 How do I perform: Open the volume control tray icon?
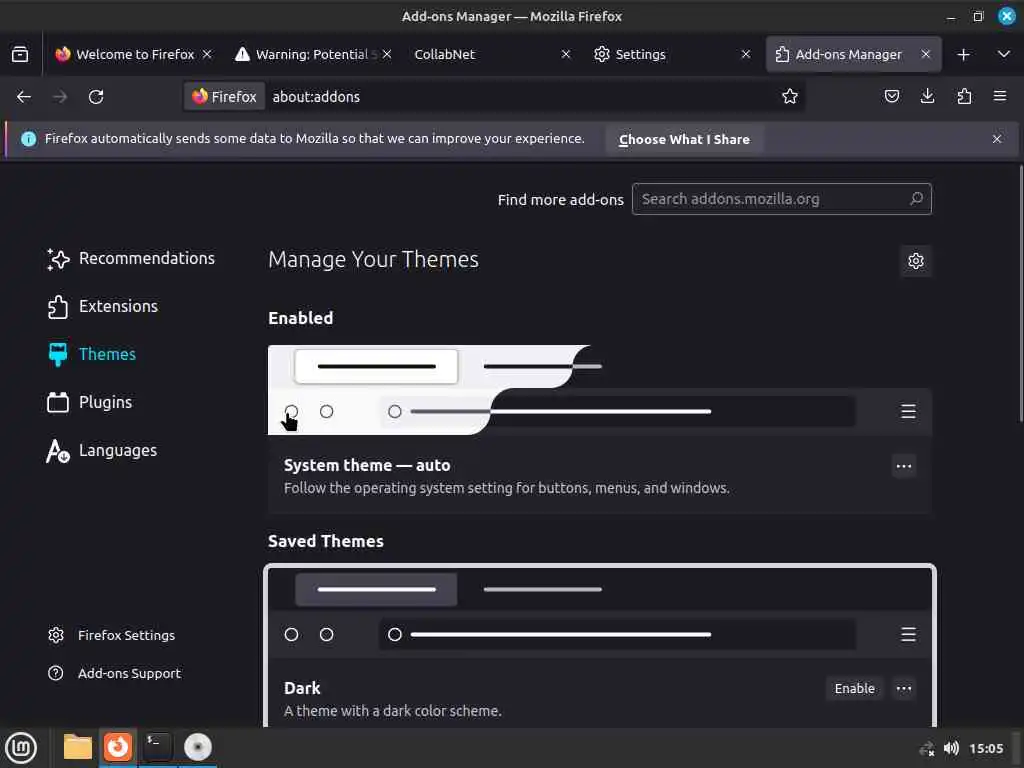(951, 748)
